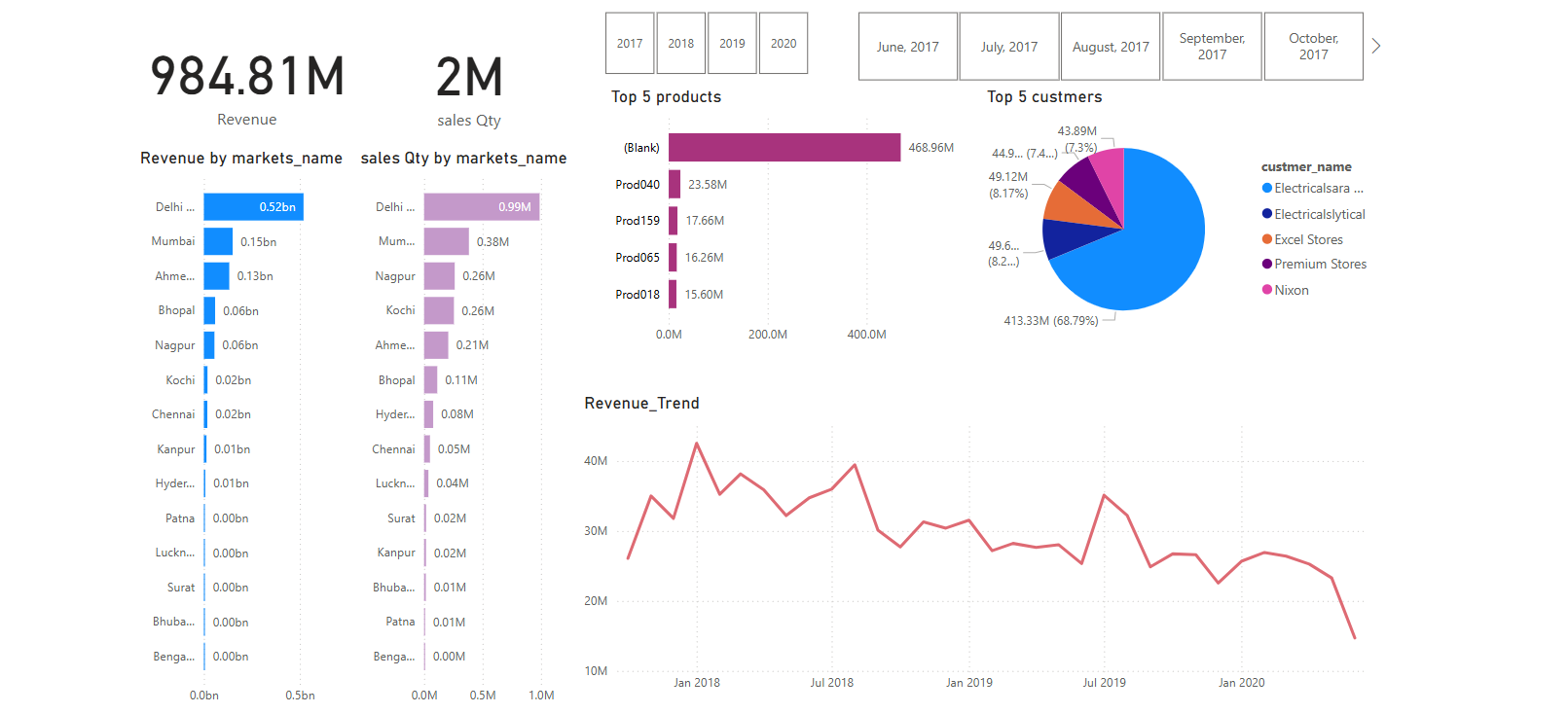Click the Bhopal label in sales qty chart
1568x714 pixels.
397,380
